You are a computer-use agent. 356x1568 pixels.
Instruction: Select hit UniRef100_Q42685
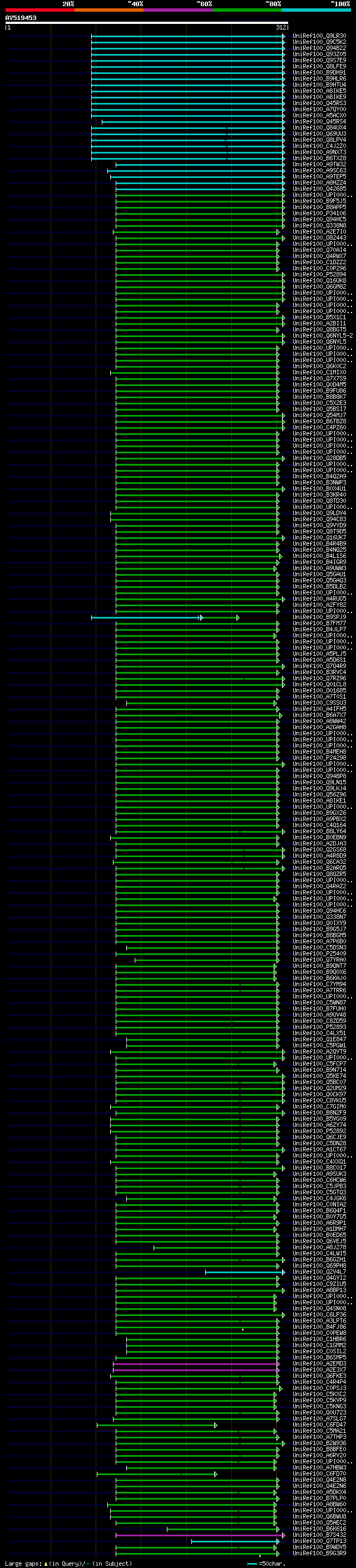click(x=319, y=189)
